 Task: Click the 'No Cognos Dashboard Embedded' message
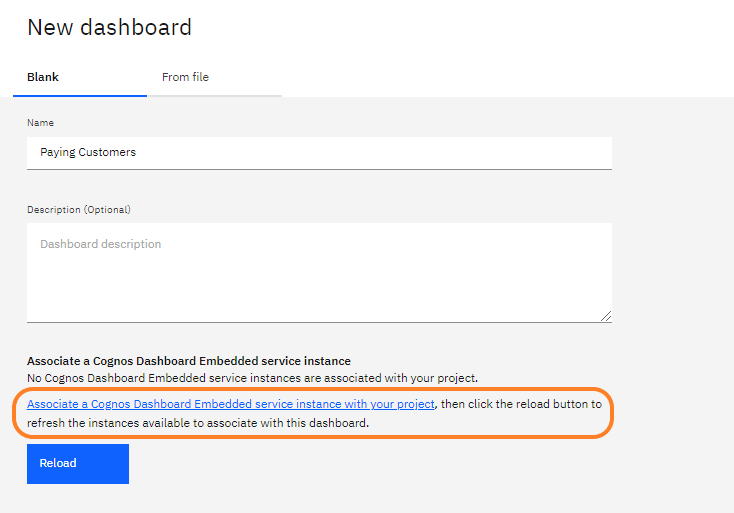(252, 378)
